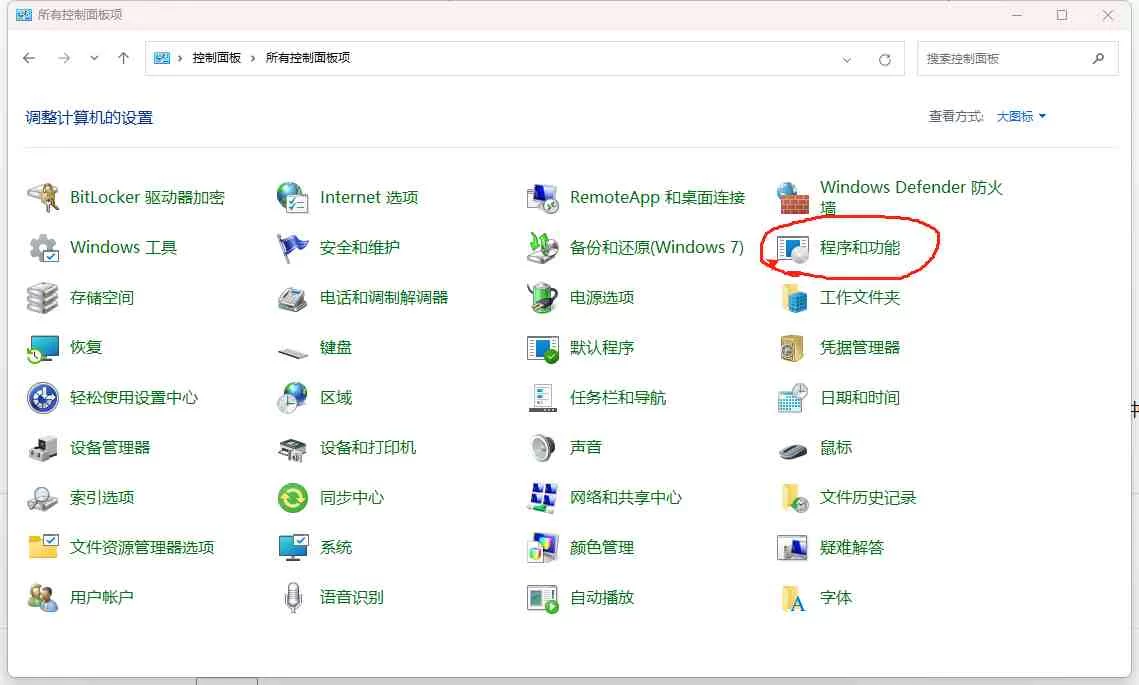Image resolution: width=1139 pixels, height=685 pixels.
Task: Click the 程序和功能 icon
Action: point(793,248)
